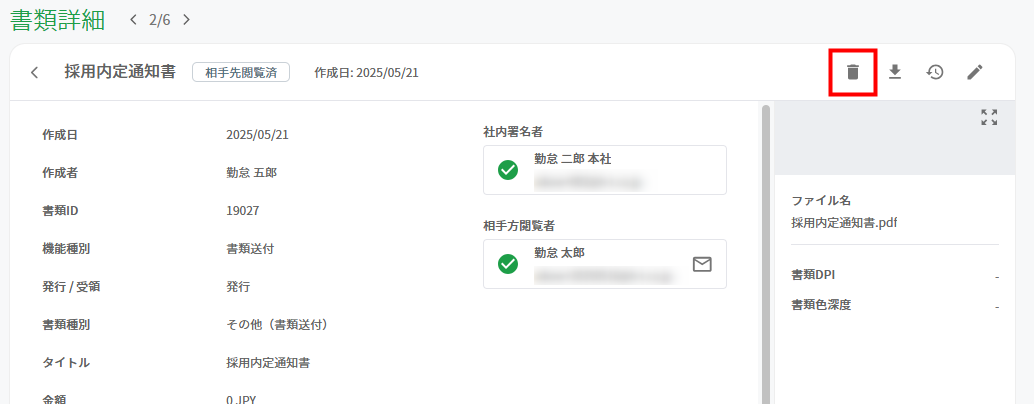Click the 作成日: 2025/05/21 header text
The width and height of the screenshot is (1034, 404).
[x=367, y=72]
